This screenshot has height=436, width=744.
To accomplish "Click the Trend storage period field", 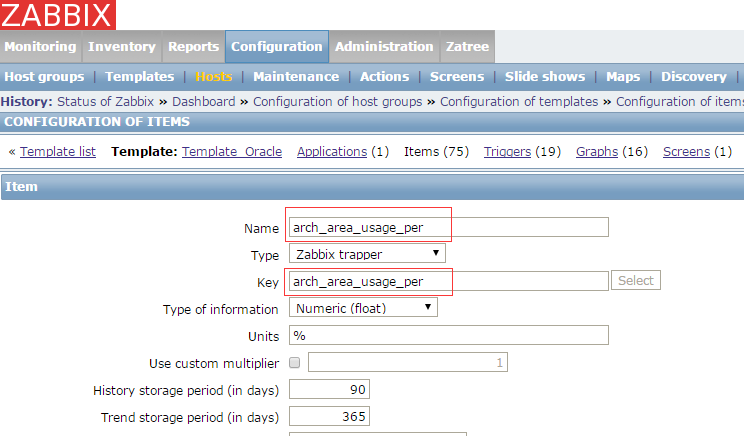I will 329,417.
